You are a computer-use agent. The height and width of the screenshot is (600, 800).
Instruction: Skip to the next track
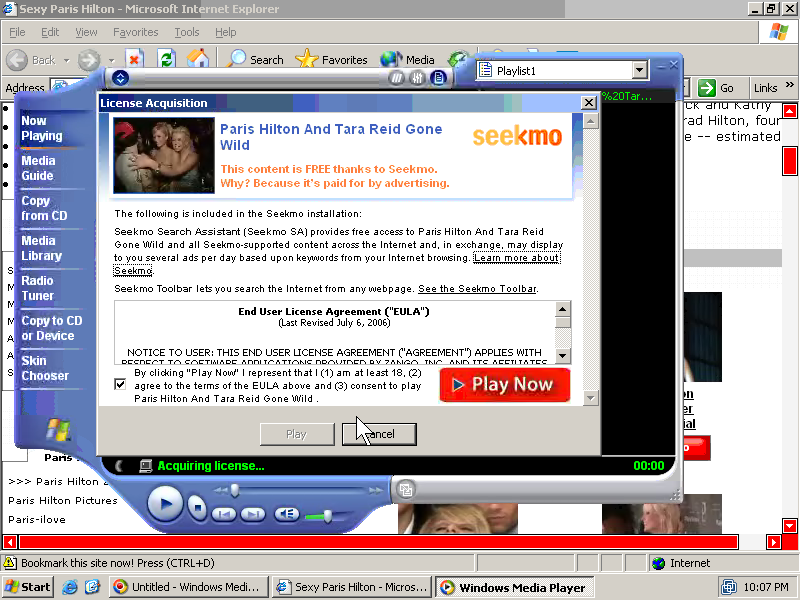click(253, 514)
